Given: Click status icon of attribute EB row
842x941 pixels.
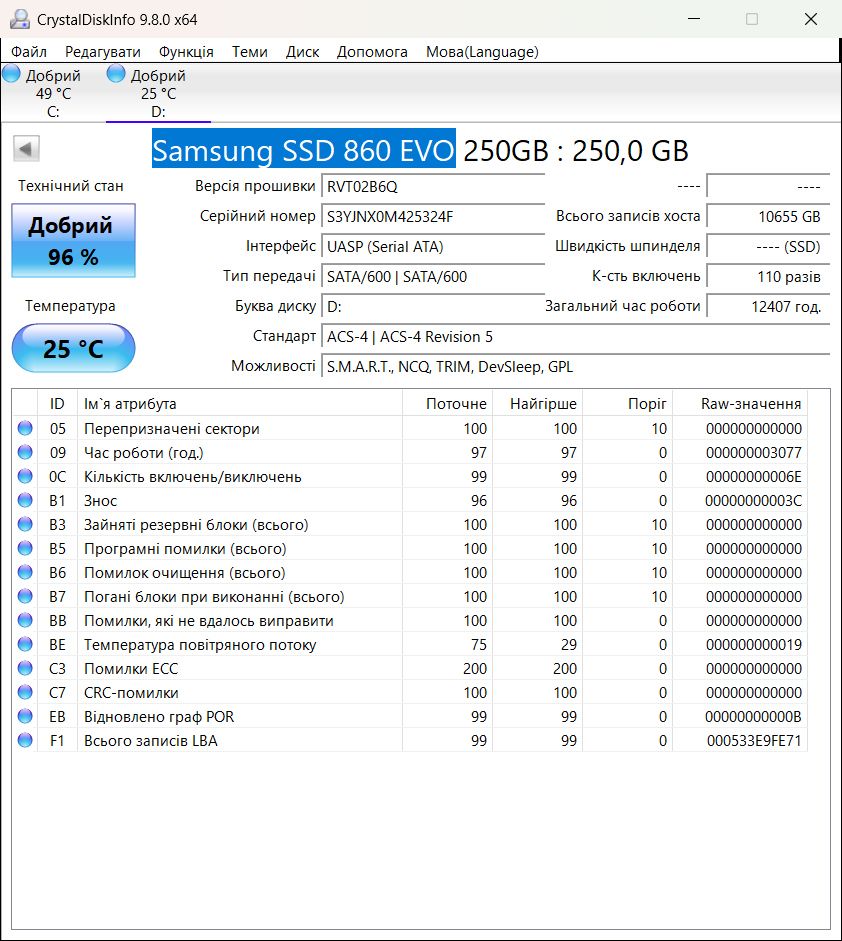Looking at the screenshot, I should tap(25, 717).
